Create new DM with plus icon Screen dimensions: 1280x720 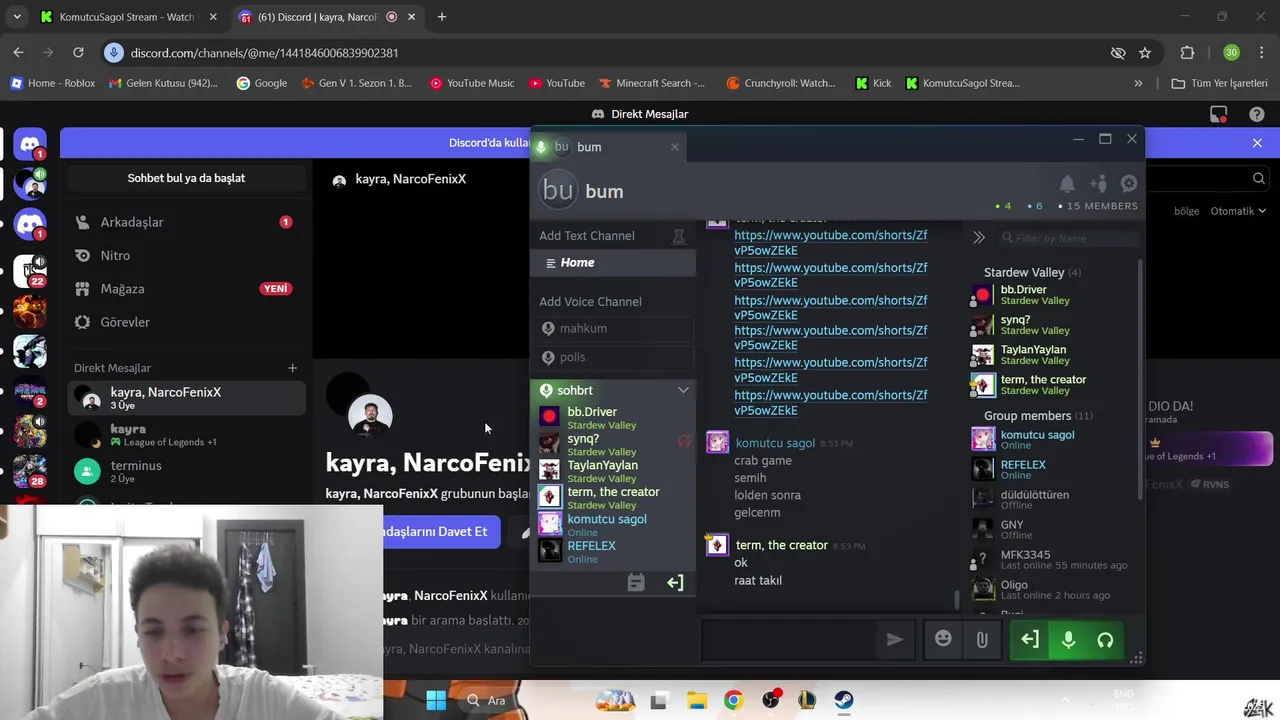pos(292,368)
